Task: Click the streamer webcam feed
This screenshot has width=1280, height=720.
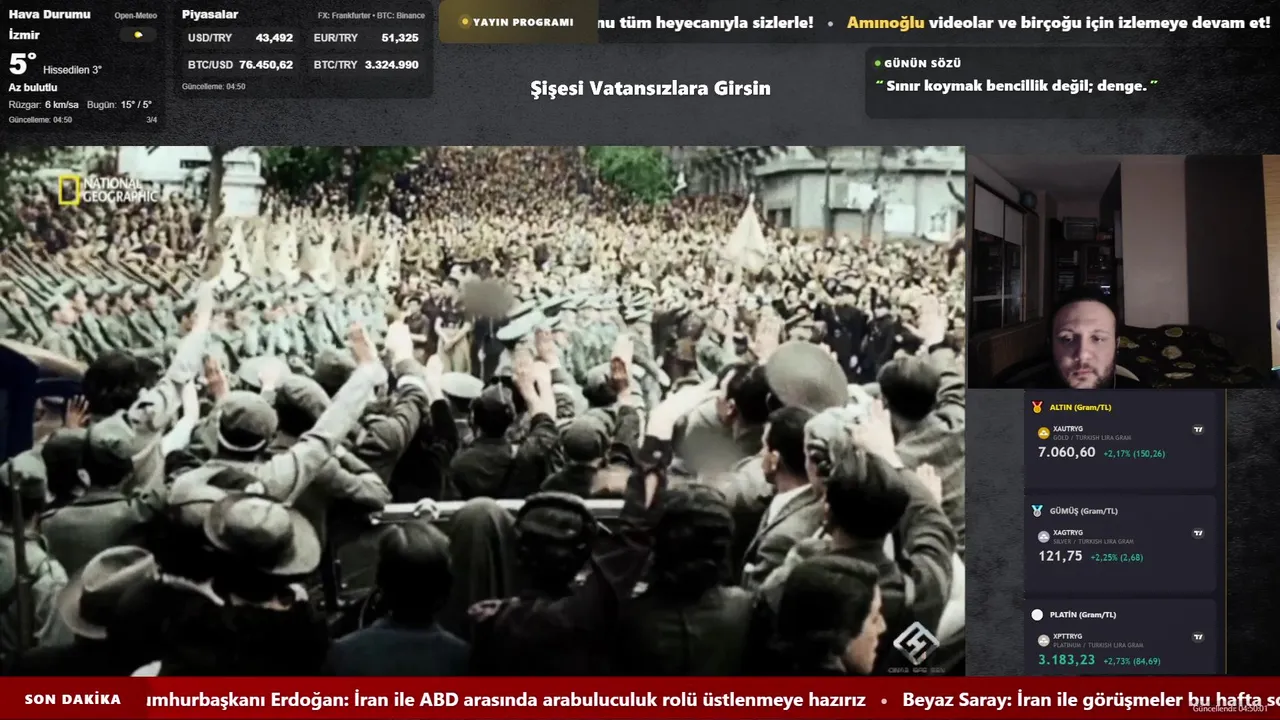Action: (1123, 271)
